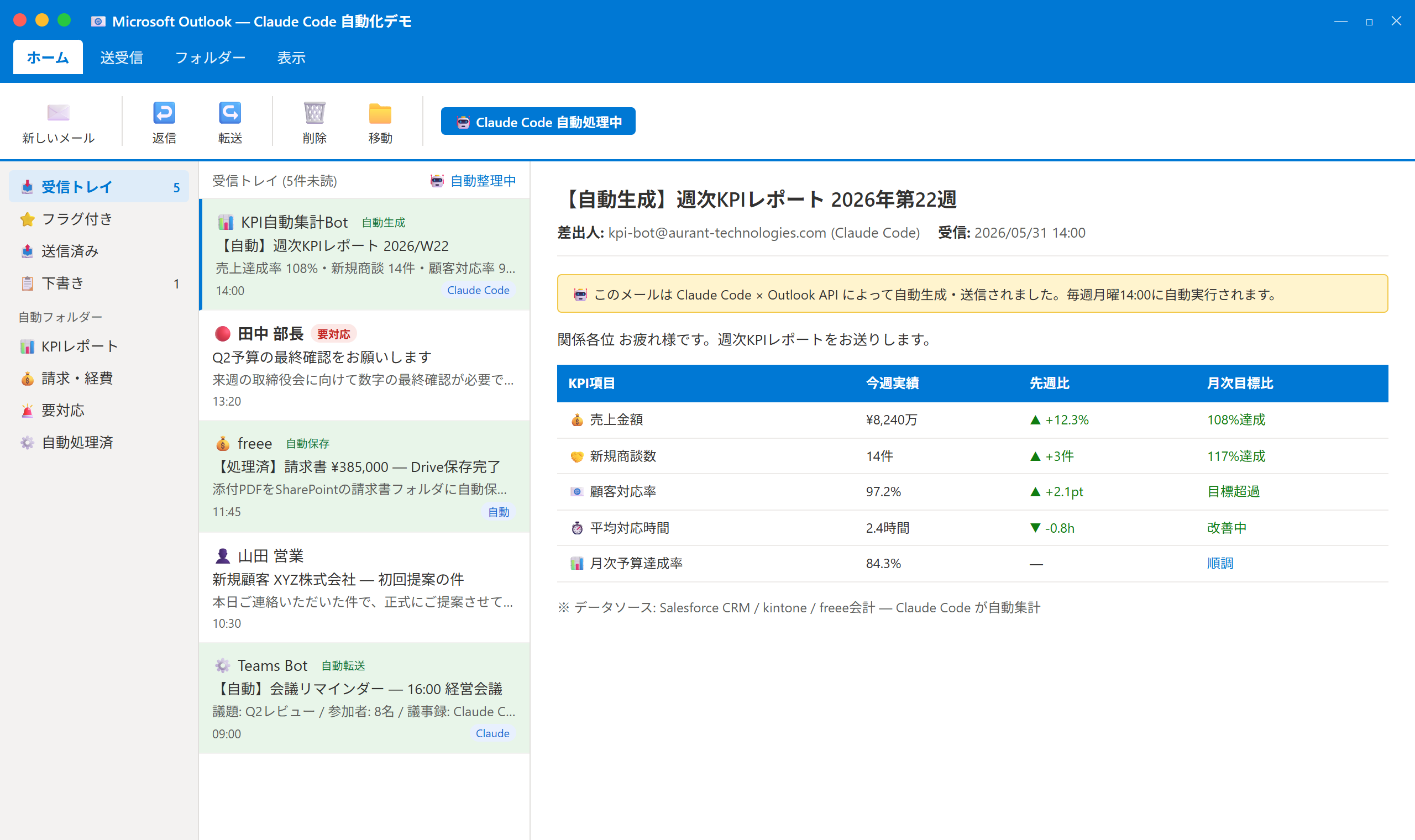This screenshot has height=840, width=1415.
Task: Click the New Mail envelope icon
Action: point(58,113)
